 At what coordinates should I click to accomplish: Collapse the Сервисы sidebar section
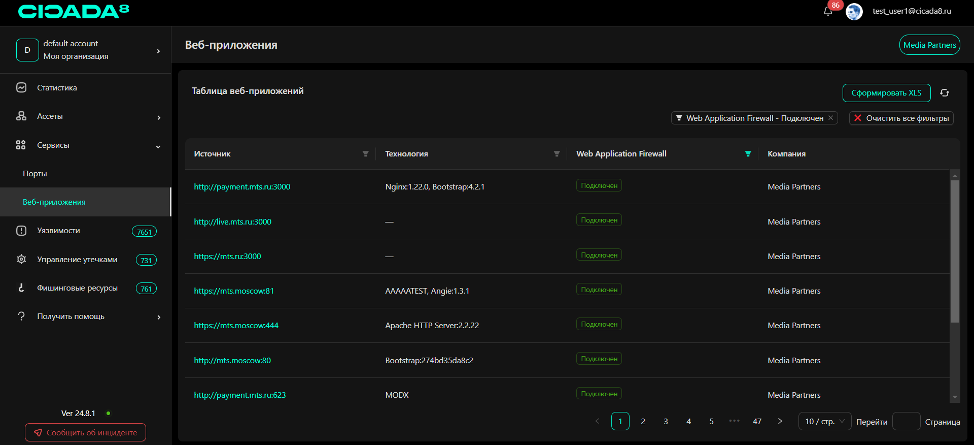tap(159, 146)
